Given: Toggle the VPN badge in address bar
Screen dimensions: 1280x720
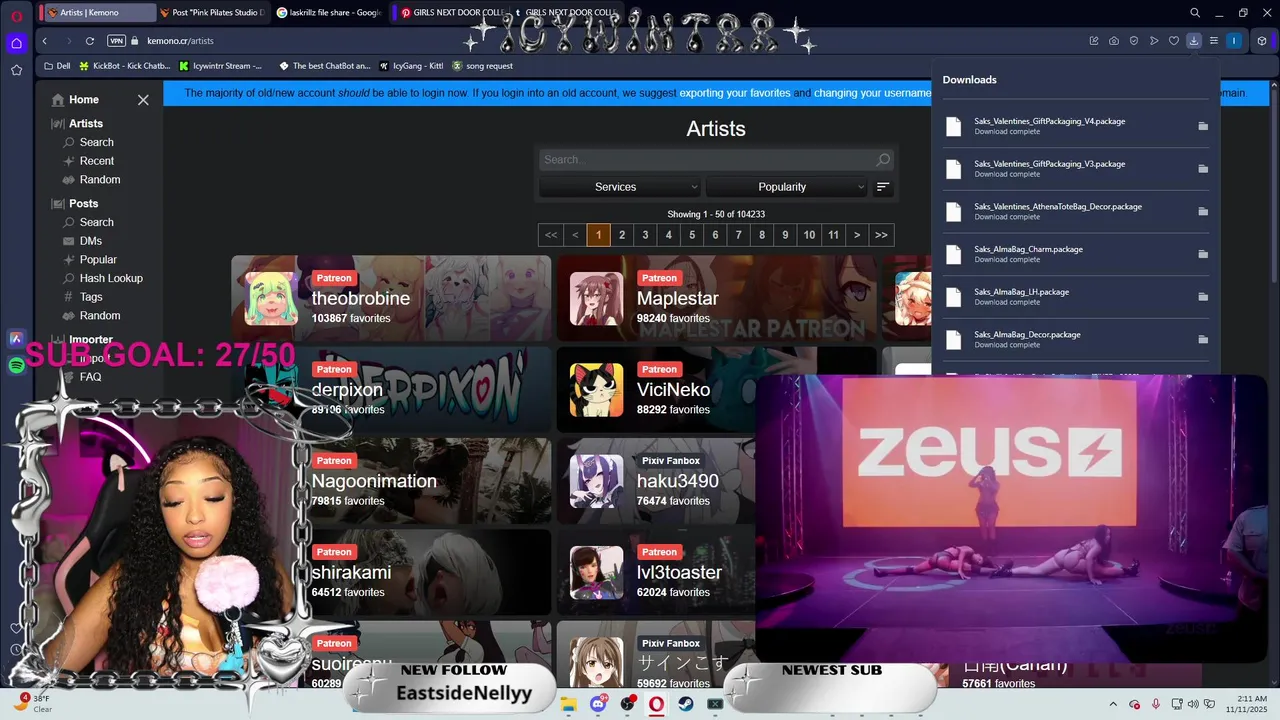Looking at the screenshot, I should coord(116,41).
